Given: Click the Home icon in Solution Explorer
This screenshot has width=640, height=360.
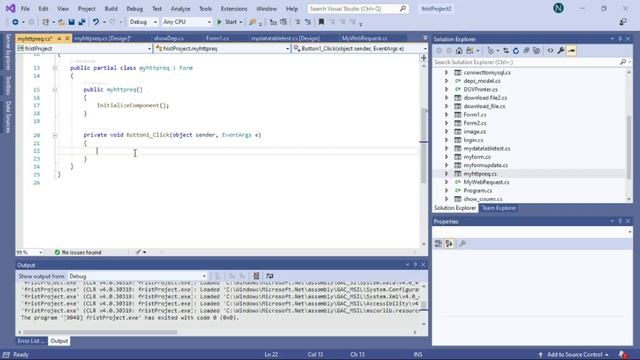Looking at the screenshot, I should click(459, 51).
